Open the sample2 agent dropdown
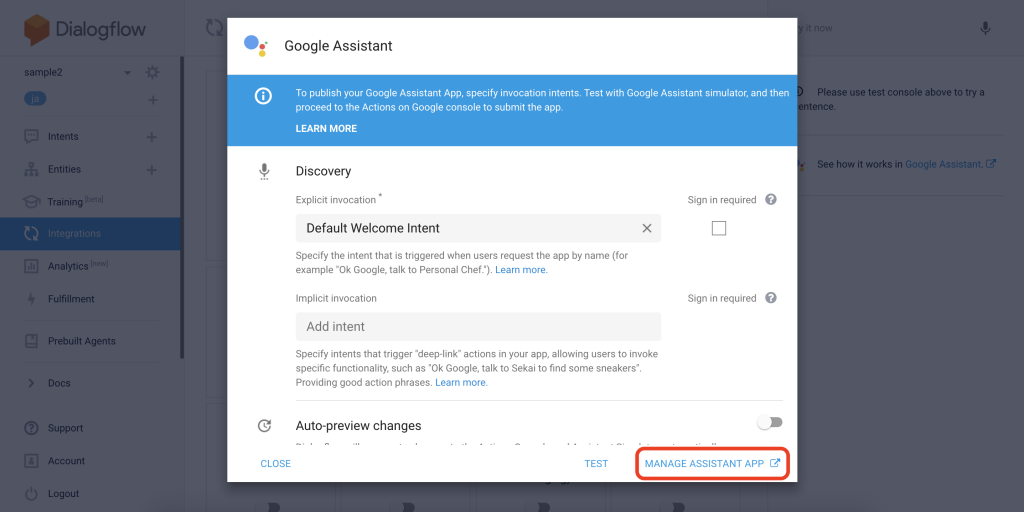The image size is (1024, 512). (x=127, y=72)
